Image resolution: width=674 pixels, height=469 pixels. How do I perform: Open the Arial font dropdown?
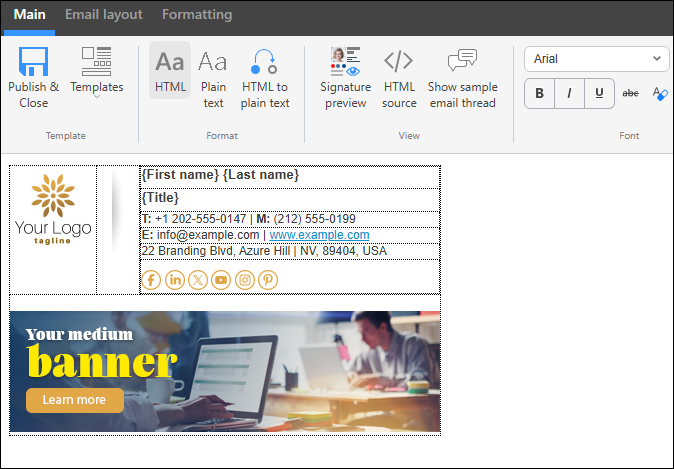point(596,59)
